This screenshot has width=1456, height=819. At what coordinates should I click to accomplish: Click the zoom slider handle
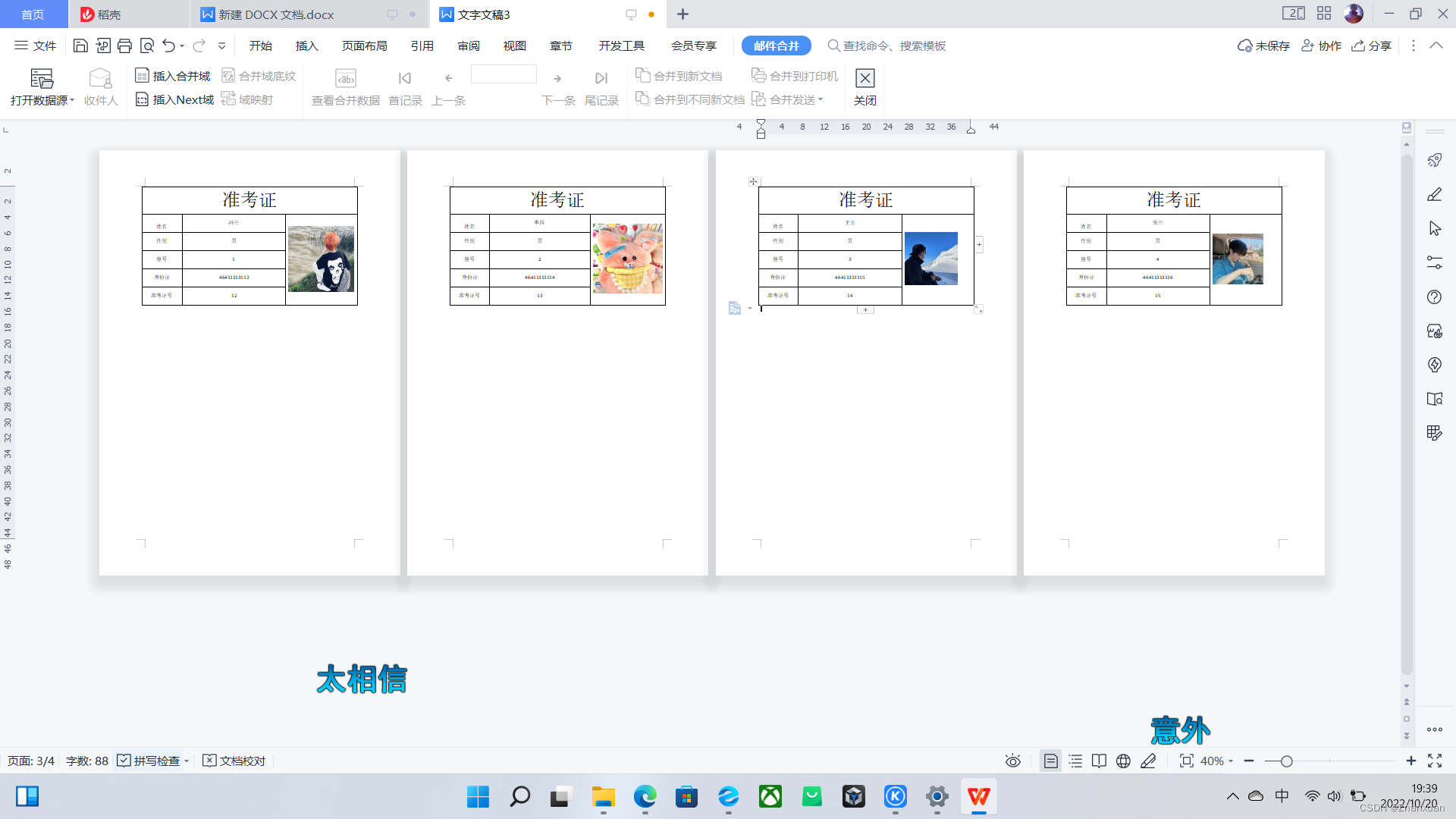pos(1286,761)
